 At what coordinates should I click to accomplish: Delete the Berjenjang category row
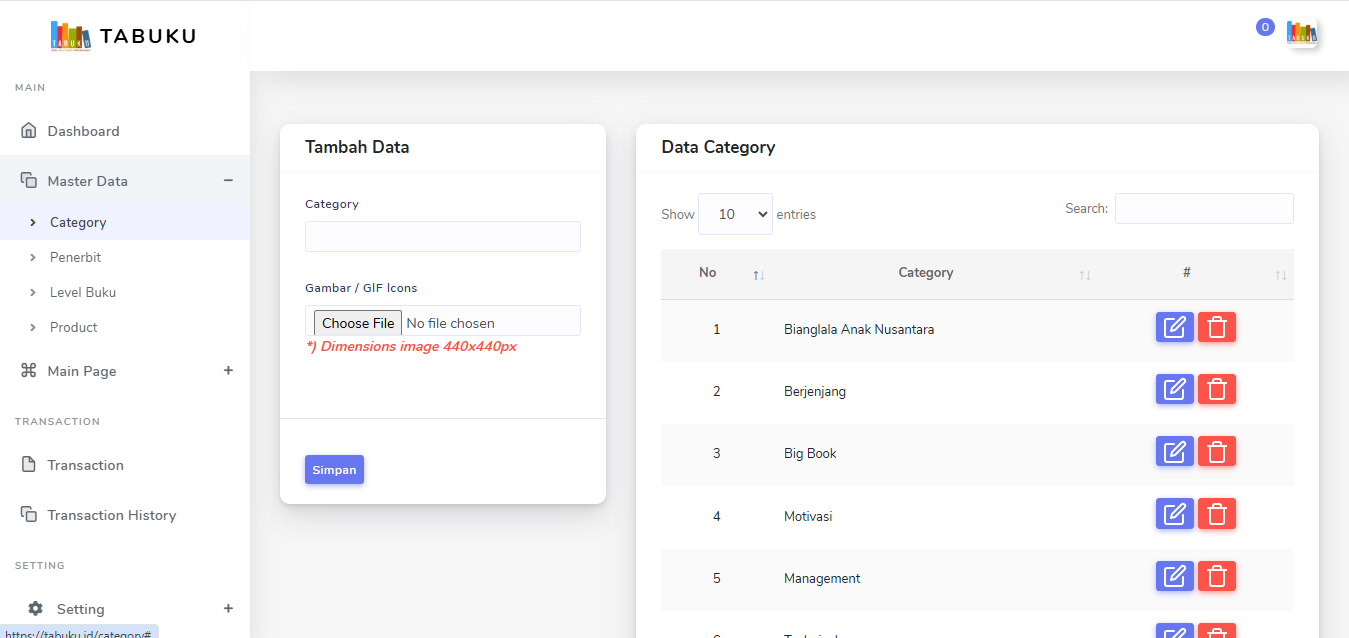[x=1217, y=390]
